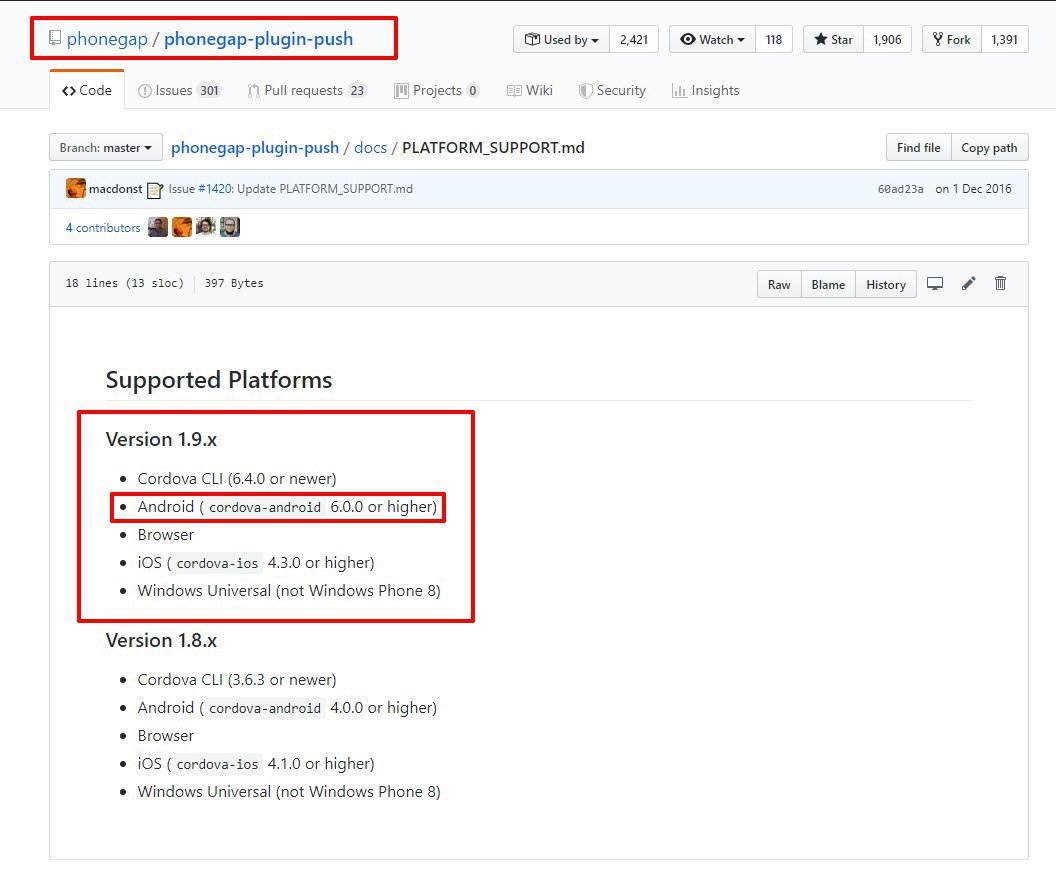Click the repository book icon

click(x=55, y=38)
